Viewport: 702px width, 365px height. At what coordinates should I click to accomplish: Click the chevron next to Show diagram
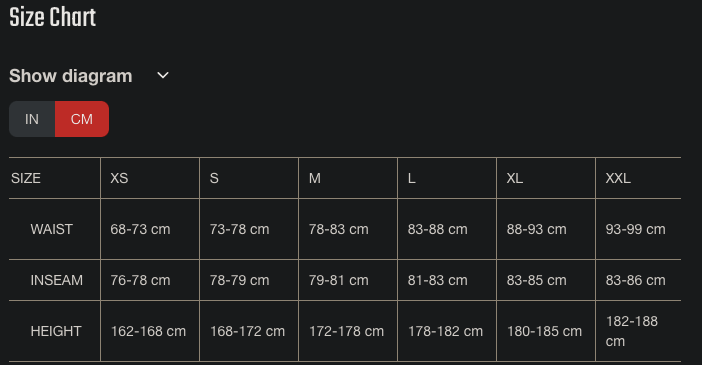tap(163, 76)
